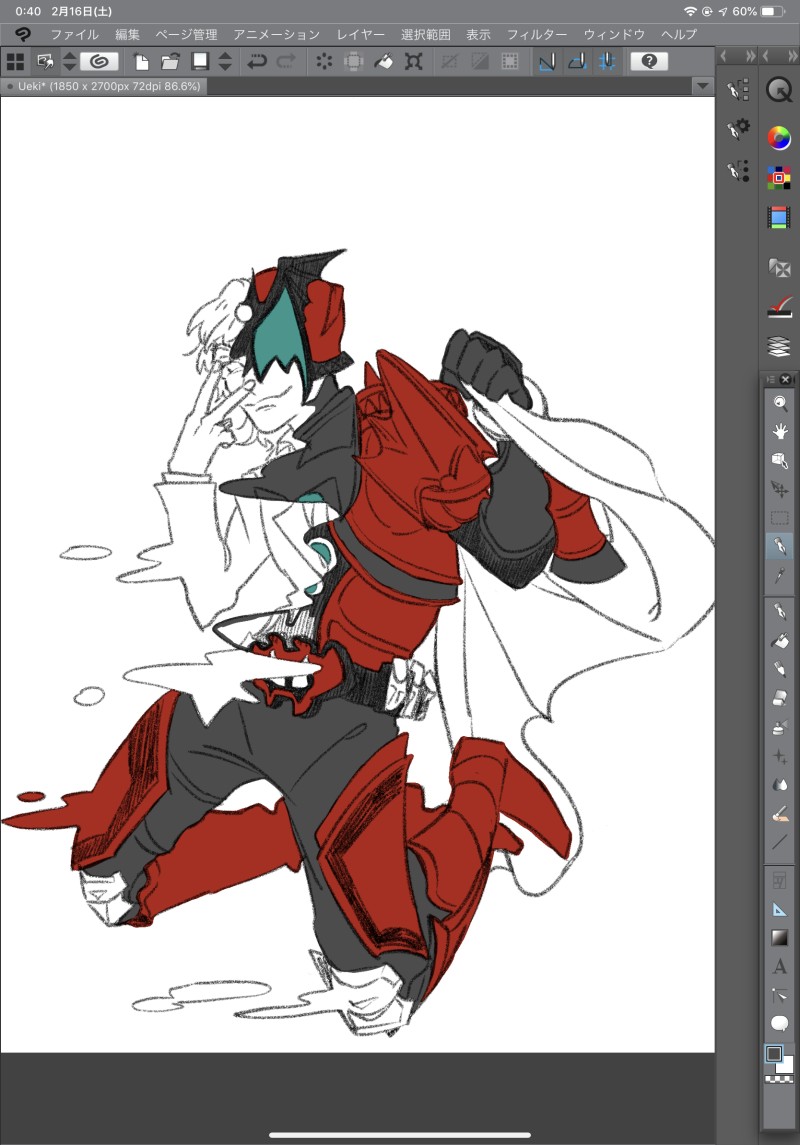The image size is (800, 1145).
Task: Open the ヘルプ menu
Action: tap(679, 34)
